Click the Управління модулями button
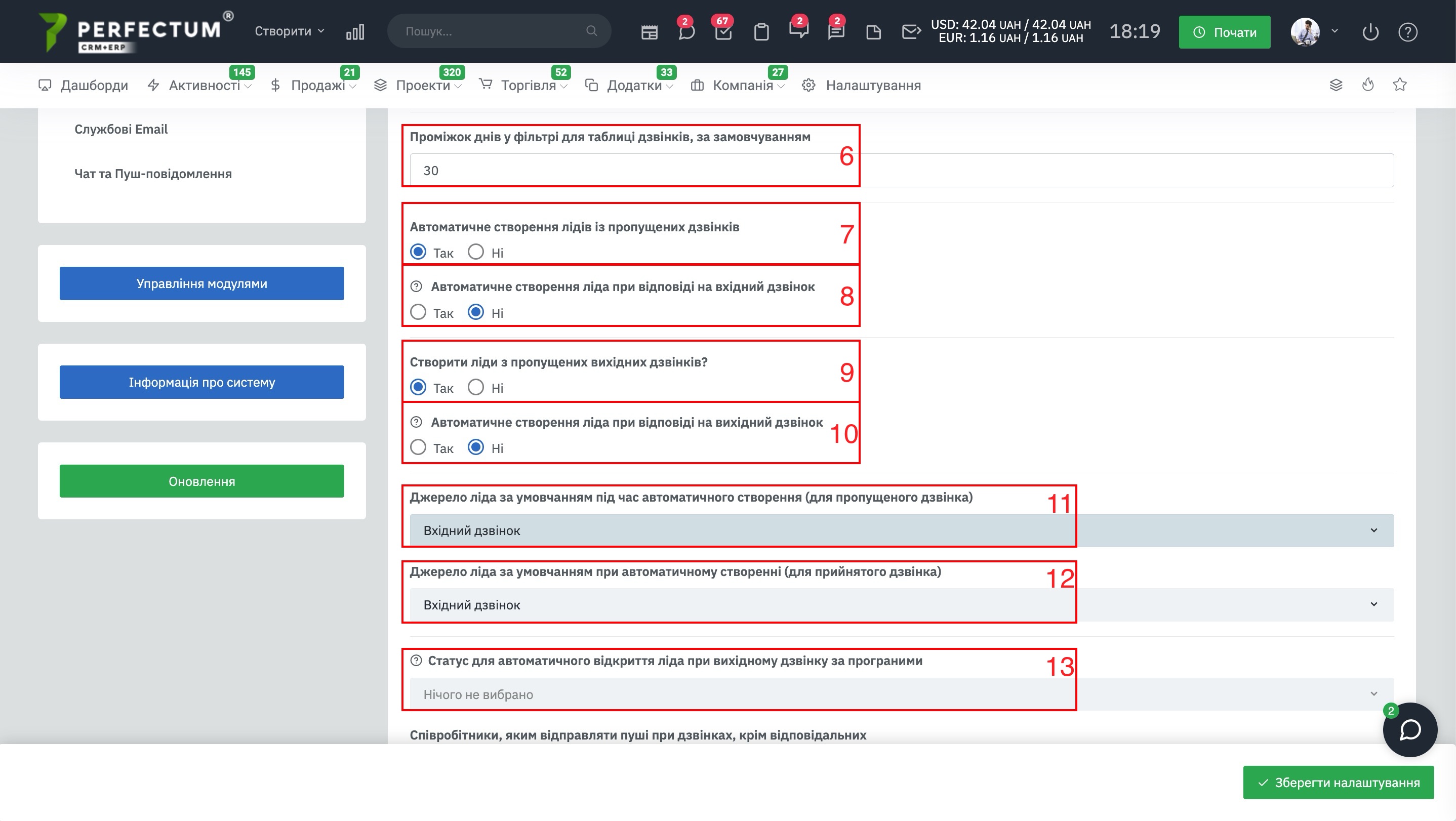Image resolution: width=1456 pixels, height=821 pixels. click(x=202, y=283)
